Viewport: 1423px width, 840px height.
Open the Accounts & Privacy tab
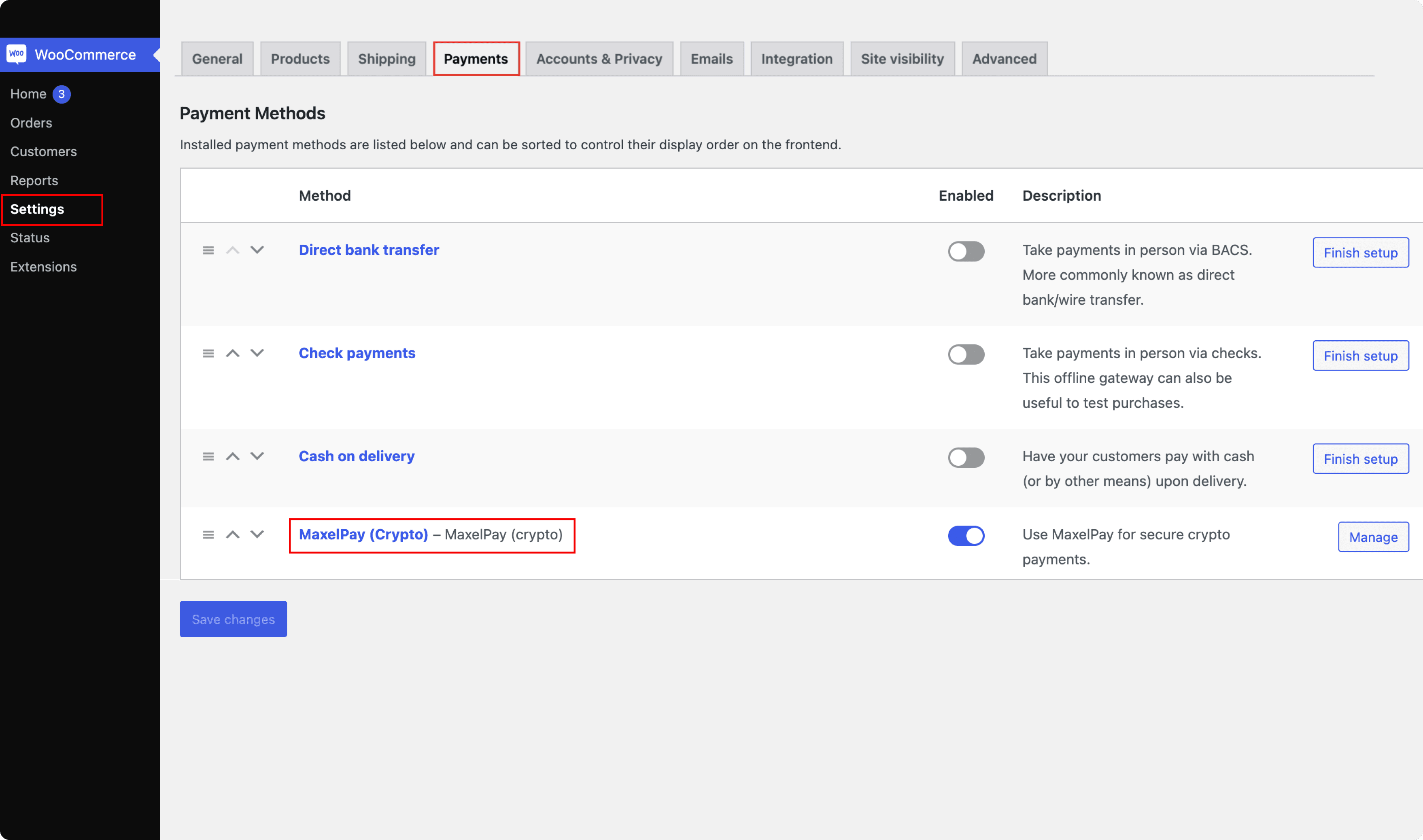(599, 58)
